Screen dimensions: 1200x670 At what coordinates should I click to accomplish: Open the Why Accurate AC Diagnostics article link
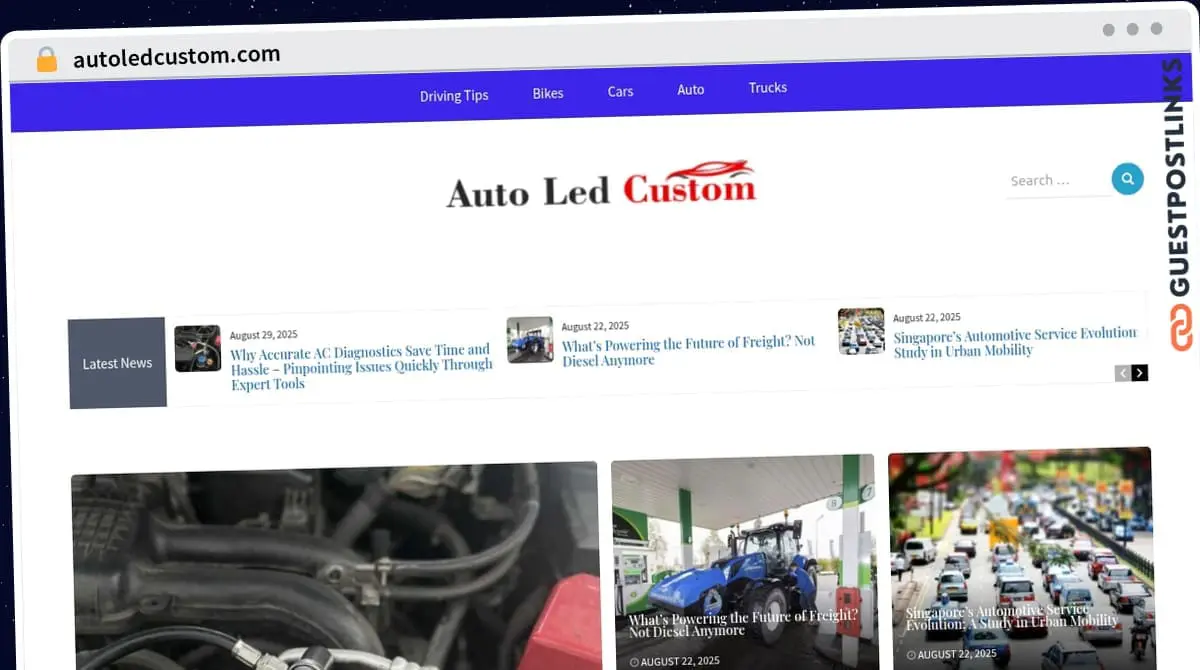361,367
